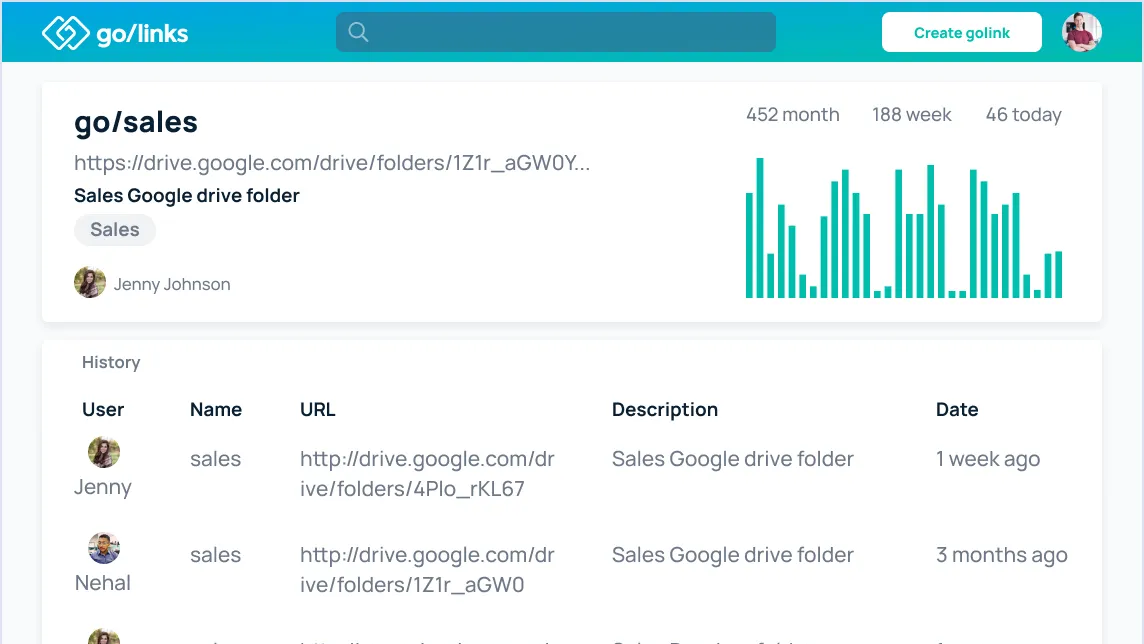The width and height of the screenshot is (1144, 644).
Task: Switch to the History section header
Action: click(110, 362)
